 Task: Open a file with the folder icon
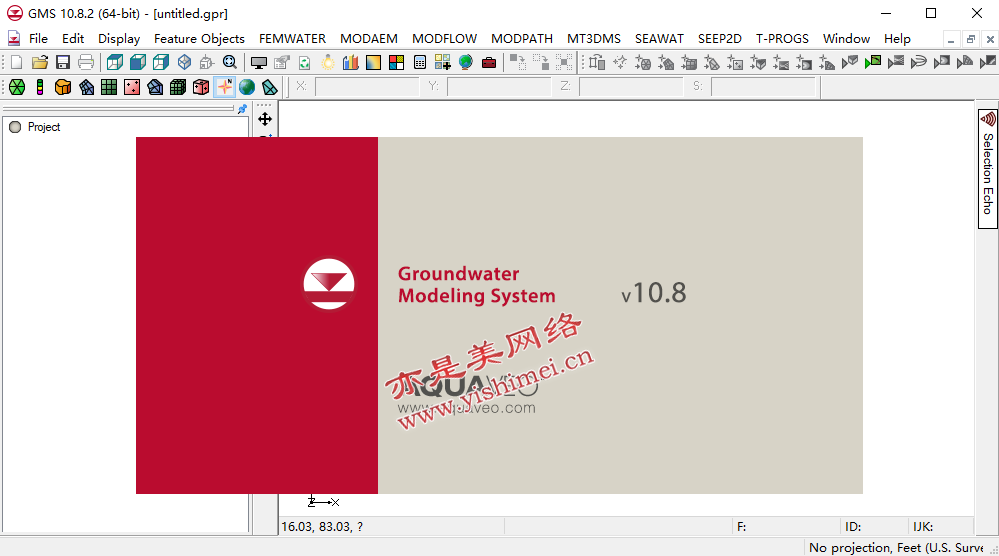click(x=40, y=62)
